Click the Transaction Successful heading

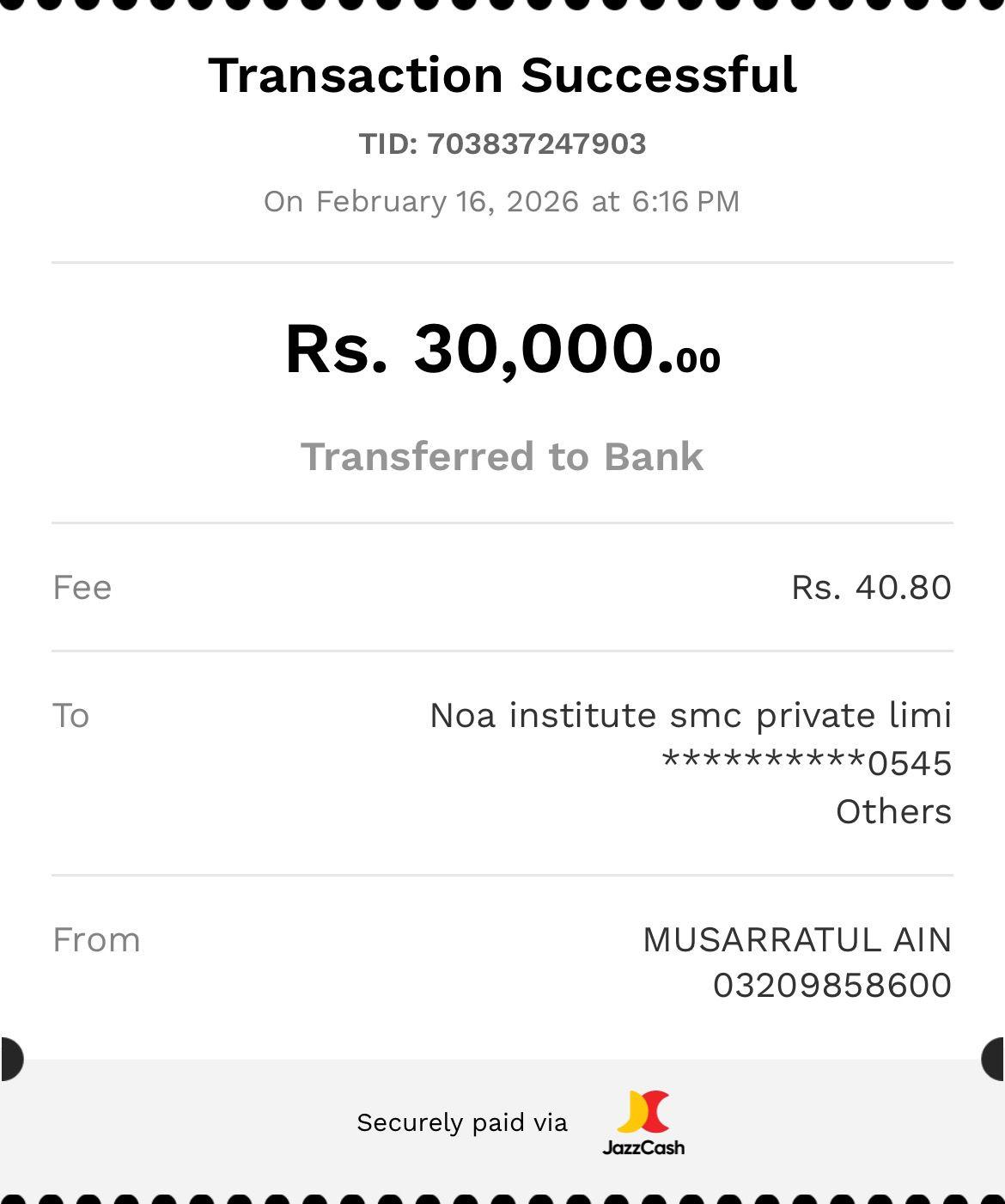(x=502, y=75)
